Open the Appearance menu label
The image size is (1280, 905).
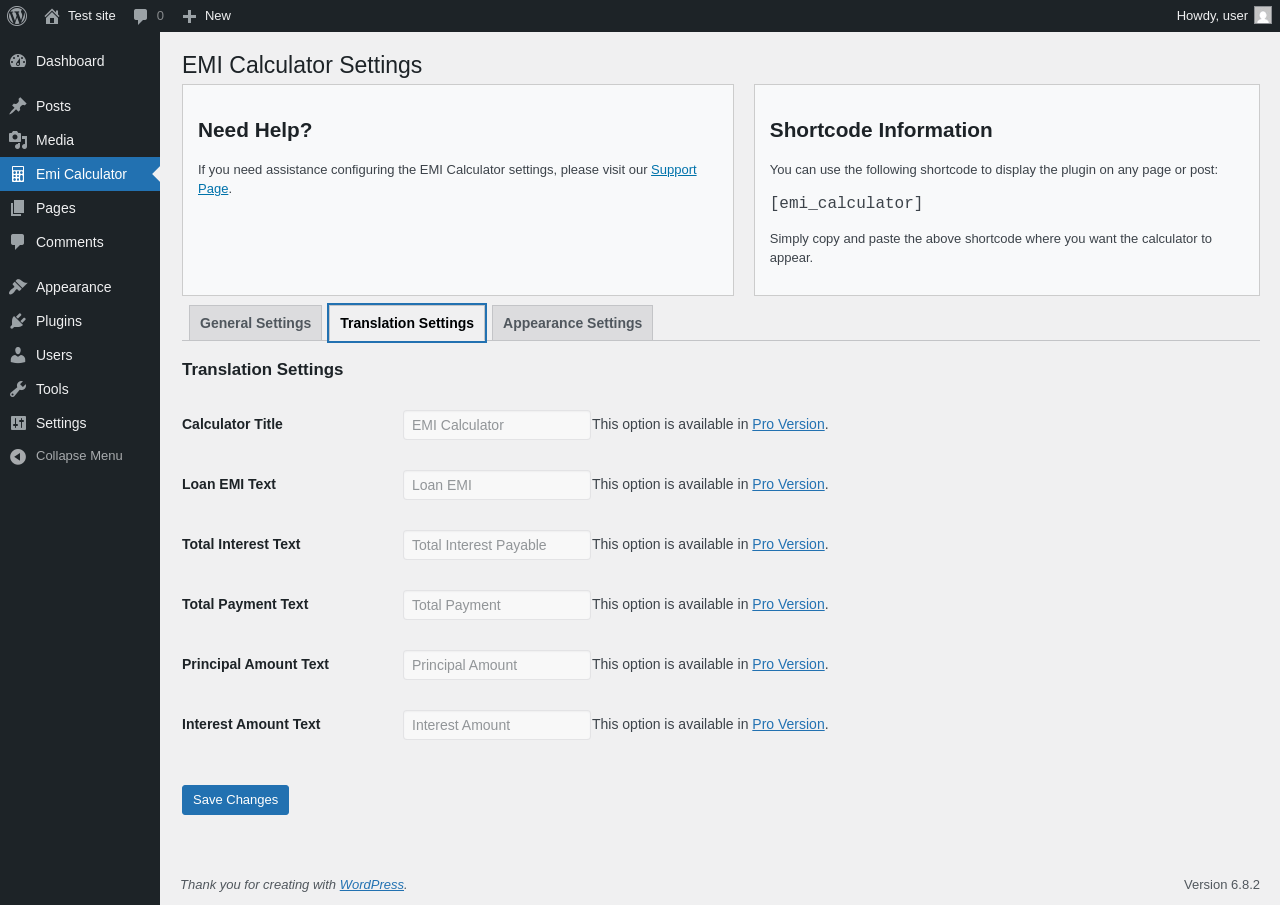click(73, 287)
